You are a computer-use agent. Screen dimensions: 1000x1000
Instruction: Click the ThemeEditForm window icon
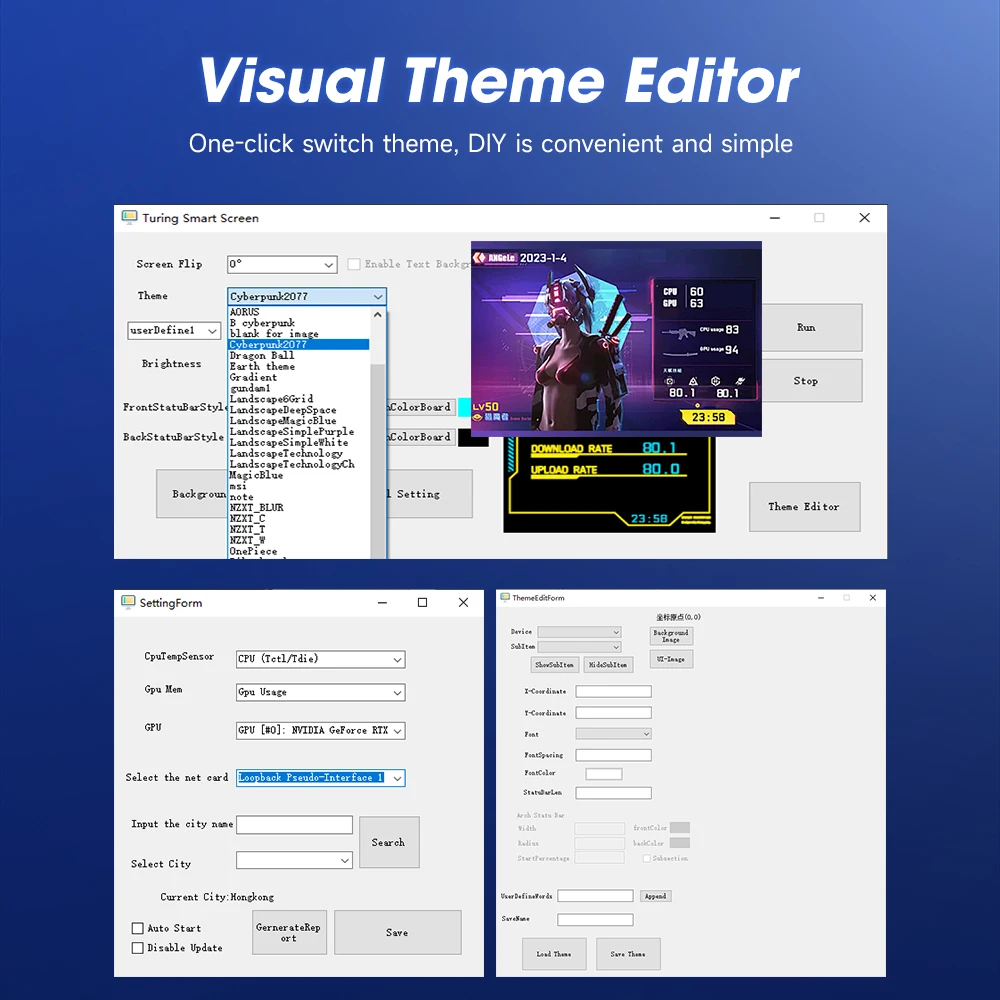(x=505, y=597)
